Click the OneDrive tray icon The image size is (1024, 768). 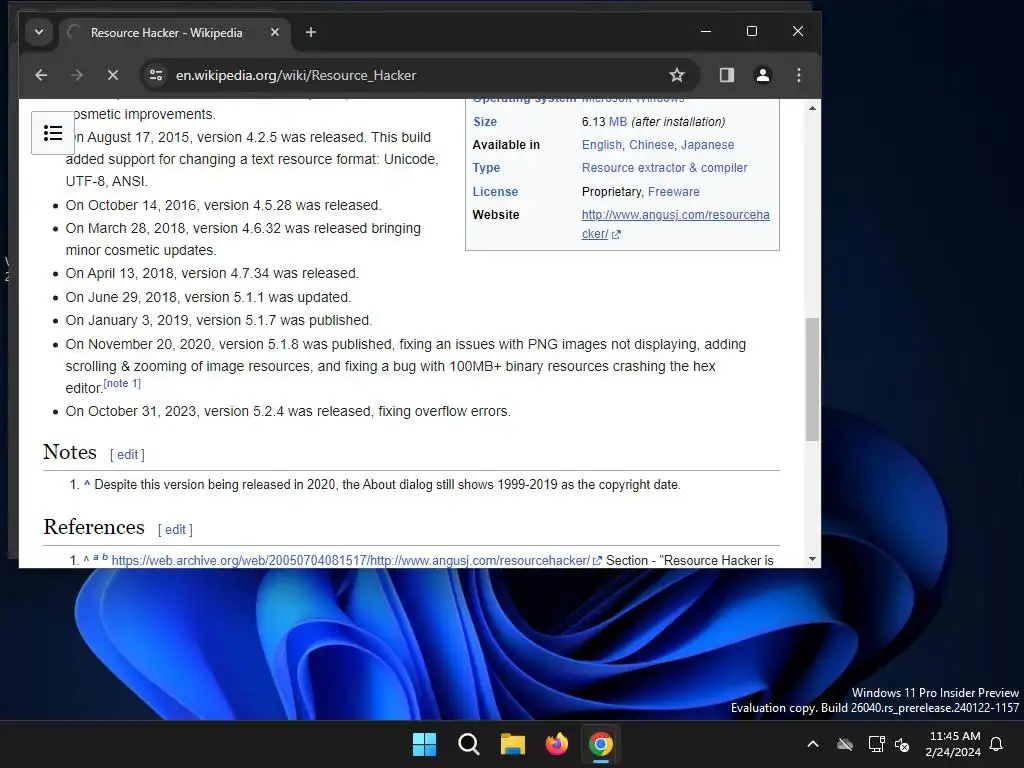pyautogui.click(x=845, y=744)
